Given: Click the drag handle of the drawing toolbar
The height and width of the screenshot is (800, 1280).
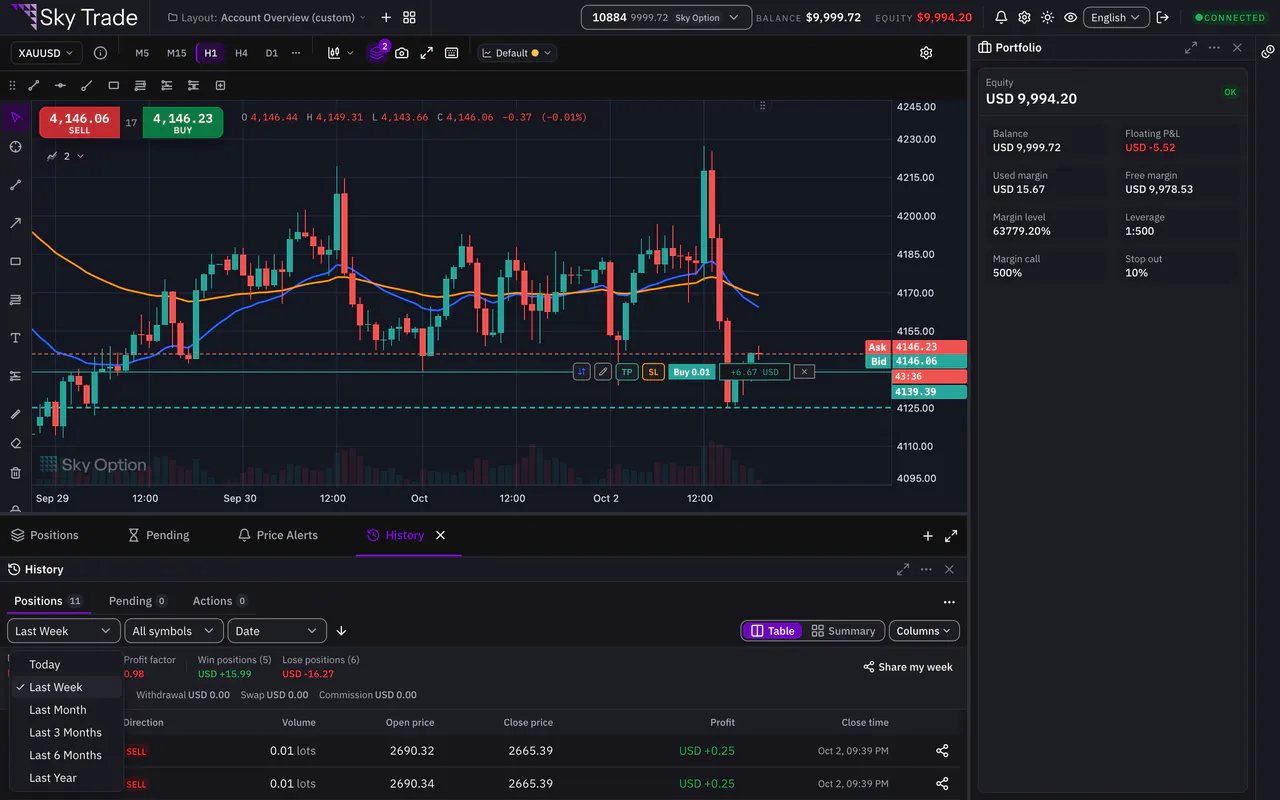Looking at the screenshot, I should 12,86.
